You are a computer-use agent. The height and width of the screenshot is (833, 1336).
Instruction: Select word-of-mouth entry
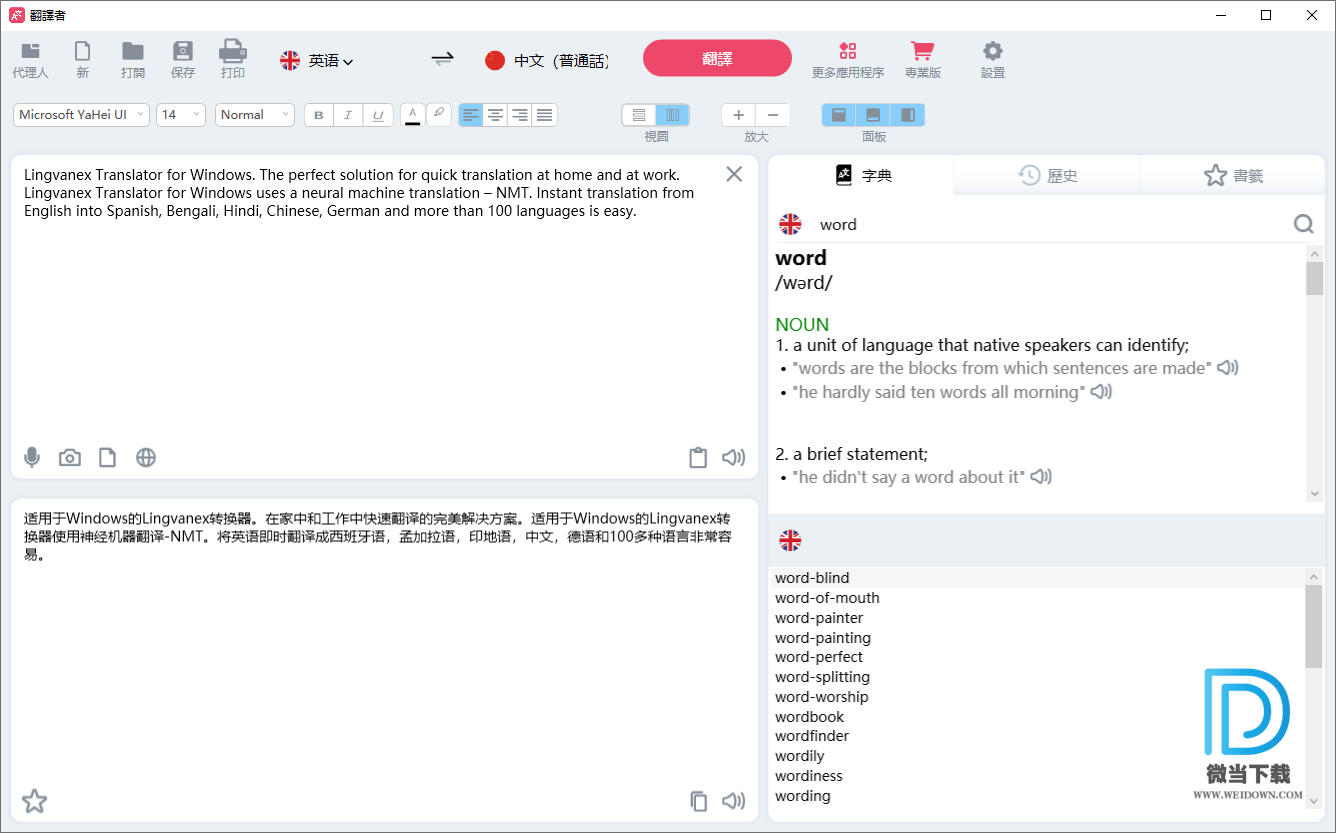click(x=827, y=598)
